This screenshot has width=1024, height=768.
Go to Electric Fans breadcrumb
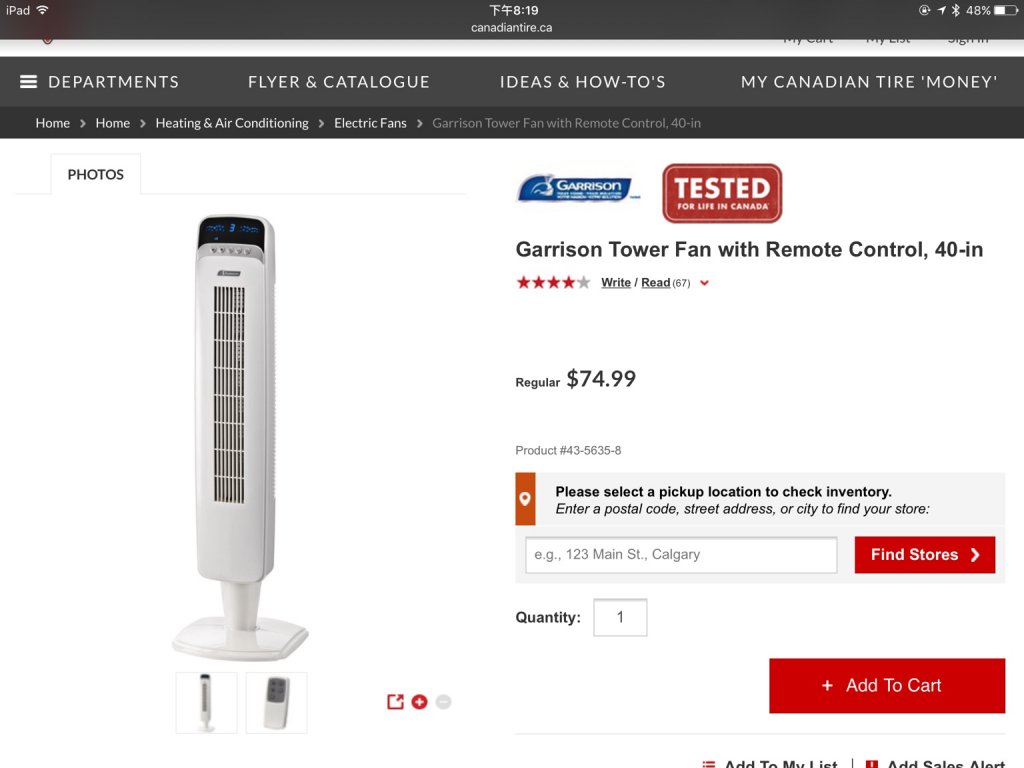[370, 123]
